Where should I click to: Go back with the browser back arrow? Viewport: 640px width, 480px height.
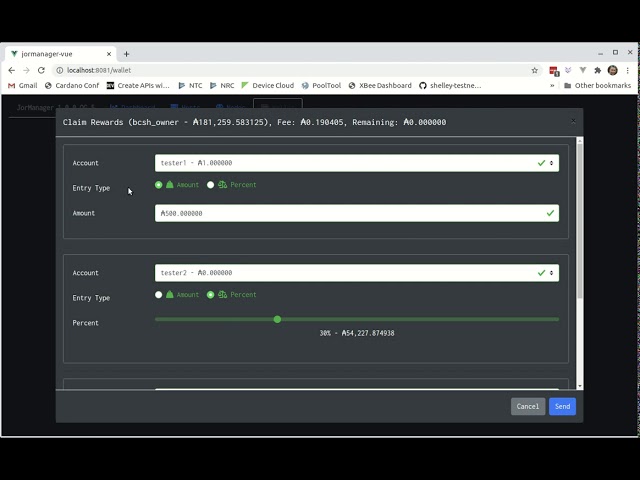[11, 70]
